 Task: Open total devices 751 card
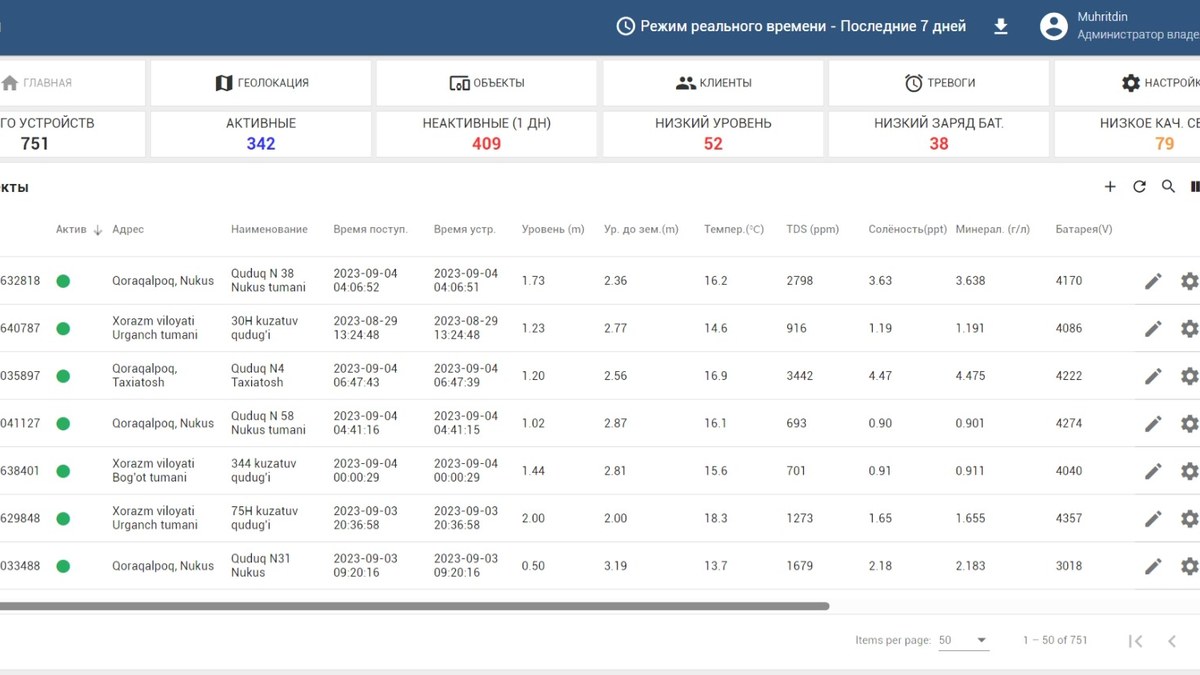(x=72, y=134)
